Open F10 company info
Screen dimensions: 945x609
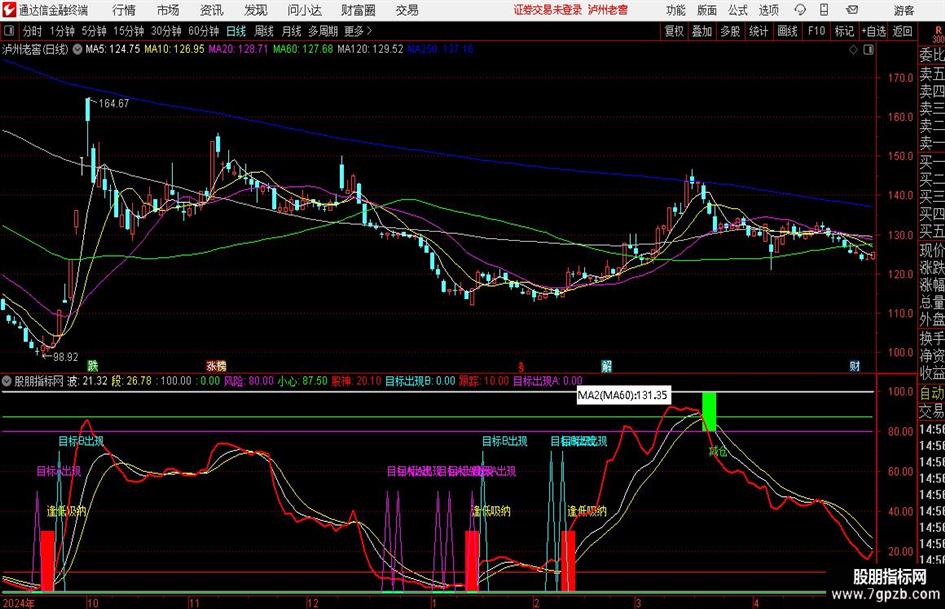point(816,31)
